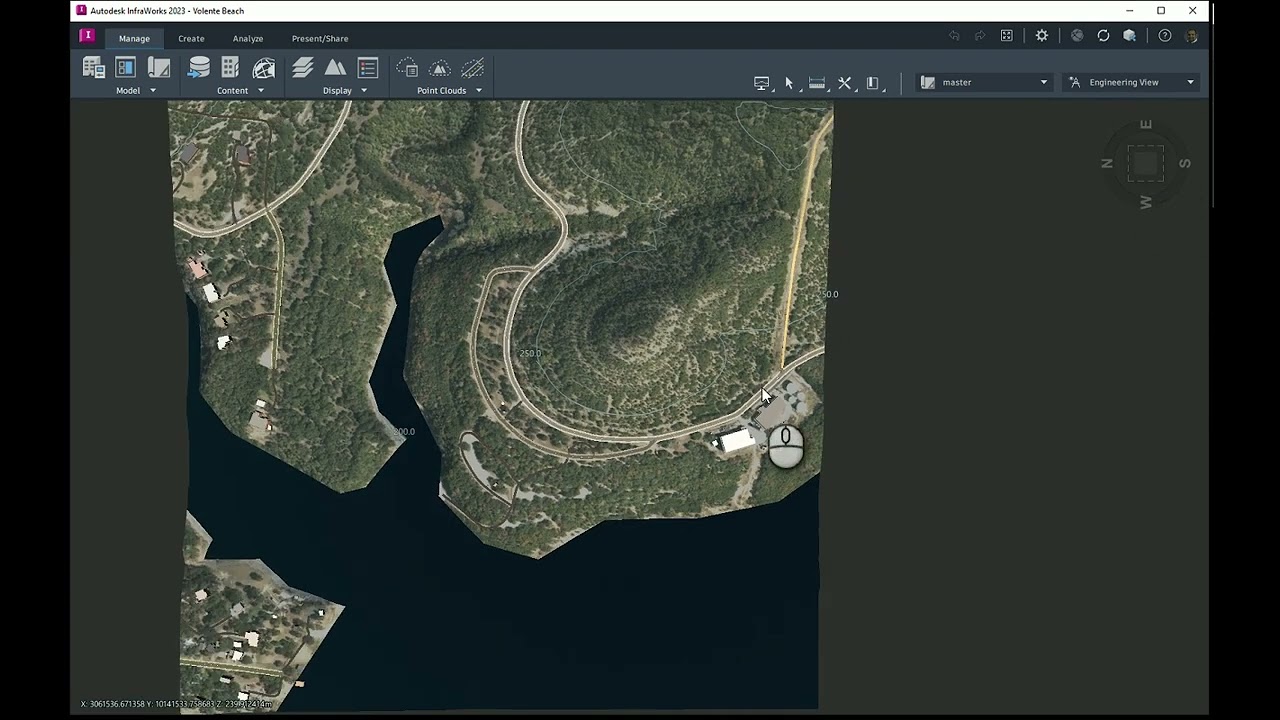This screenshot has width=1280, height=720.
Task: Click the Redo arrow icon
Action: [980, 36]
